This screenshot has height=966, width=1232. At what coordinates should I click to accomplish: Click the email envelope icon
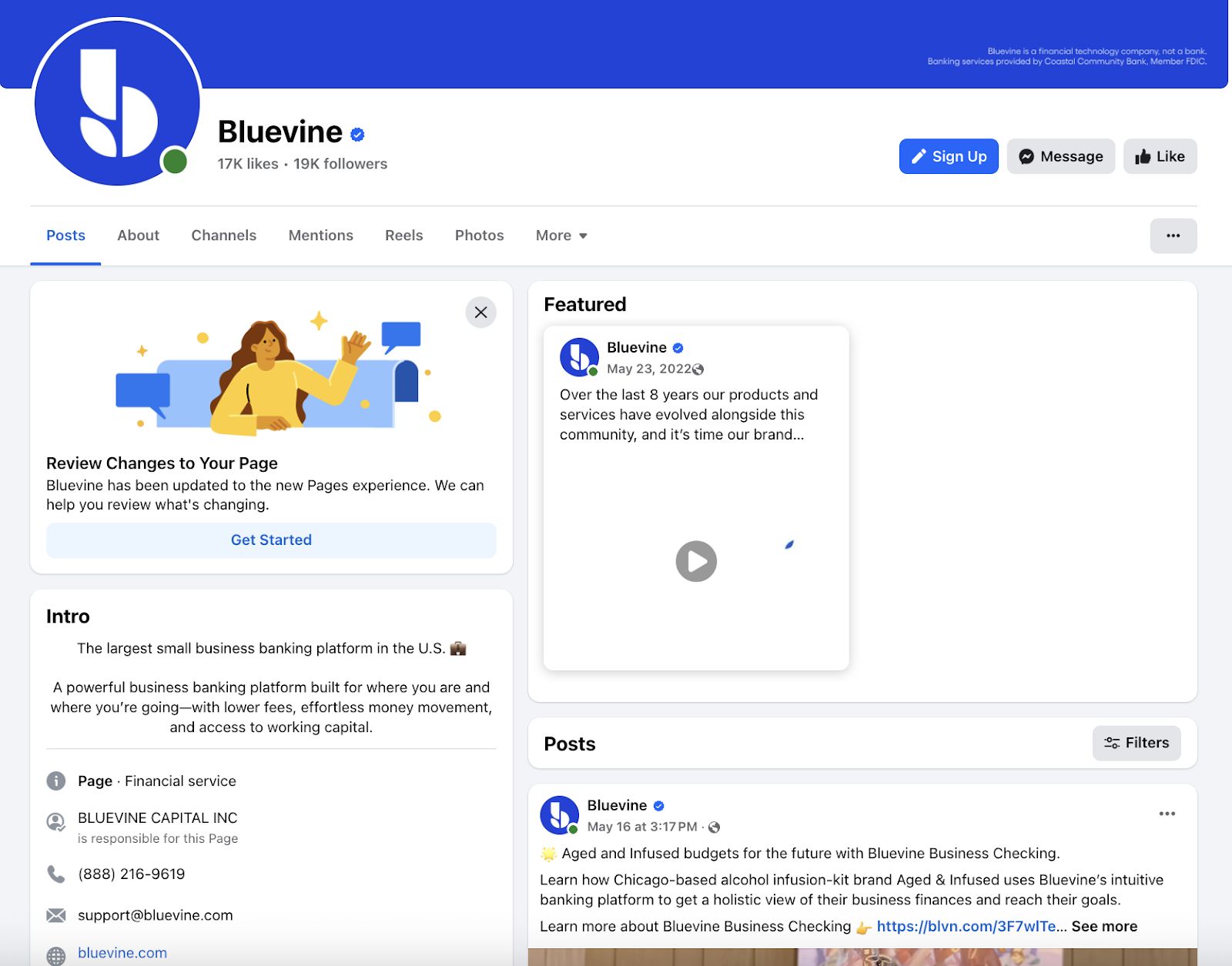coord(56,915)
